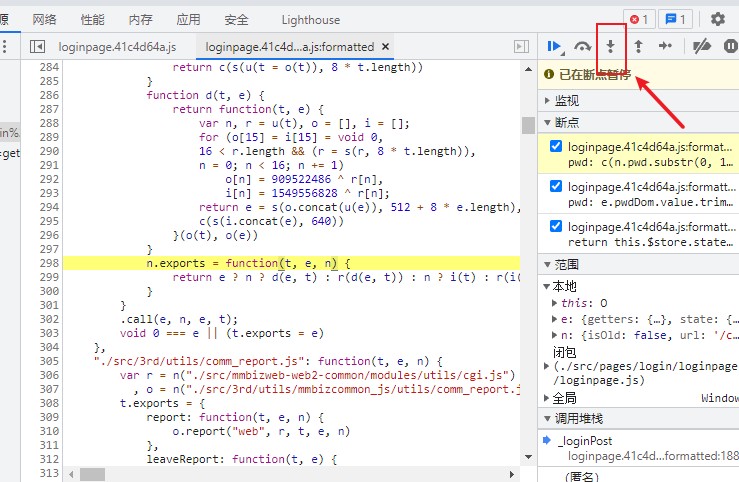Image resolution: width=739 pixels, height=482 pixels.
Task: Open the Lighthouse tab
Action: tap(311, 20)
